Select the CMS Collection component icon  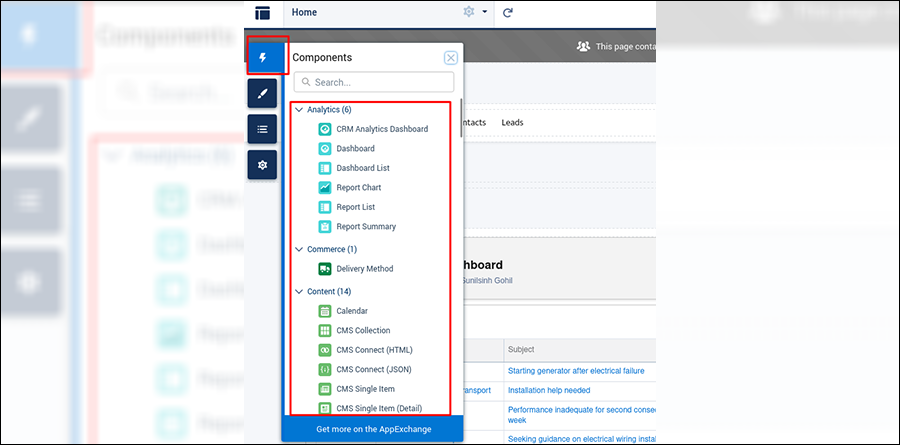(x=325, y=331)
